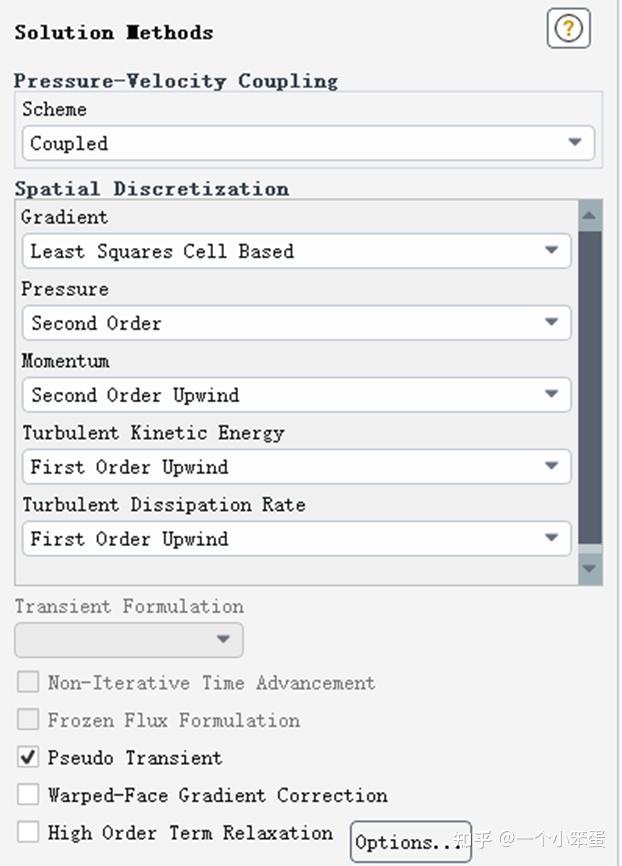
Task: Enable High Order Term Relaxation
Action: point(28,833)
